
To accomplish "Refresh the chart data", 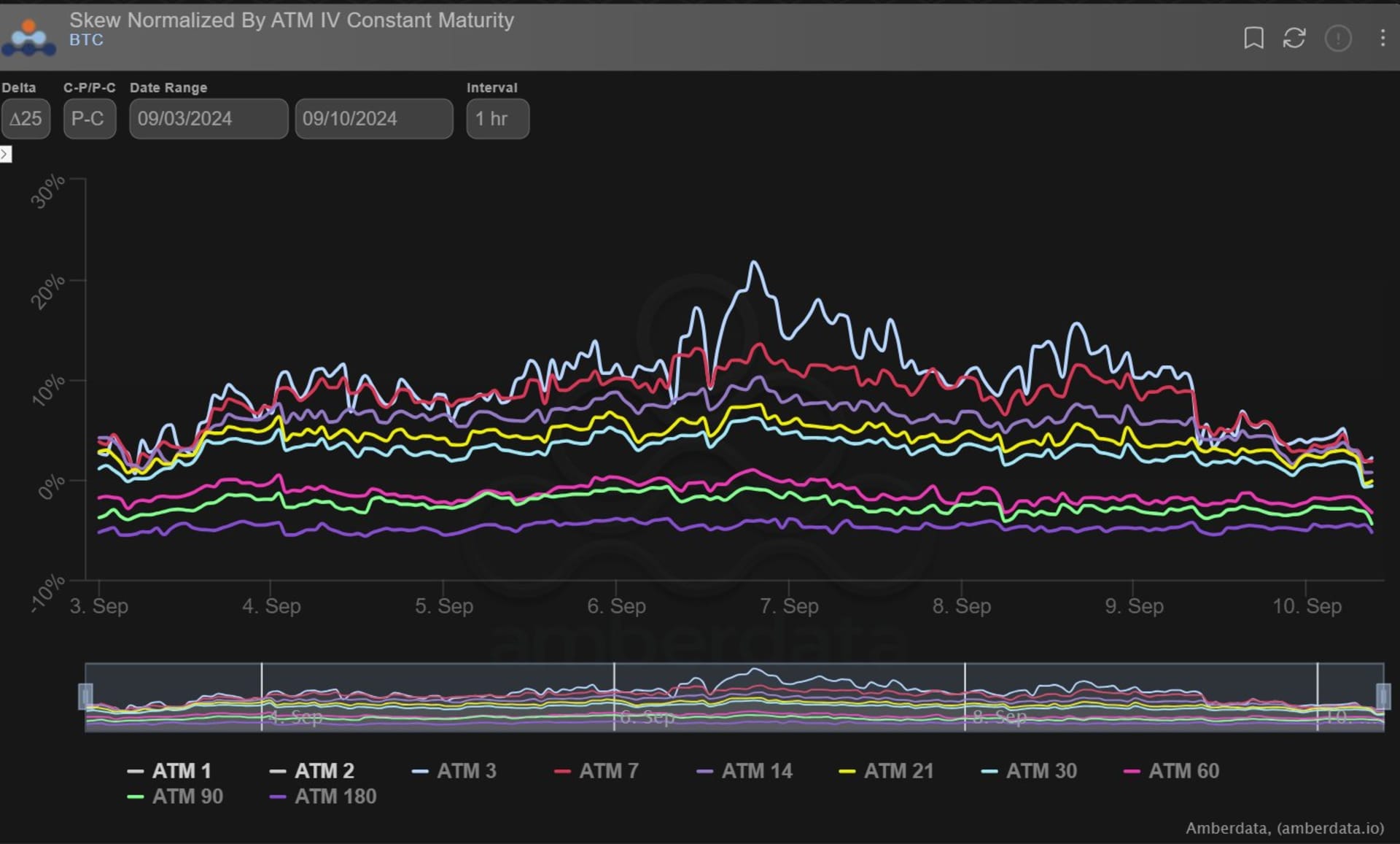I will click(1294, 38).
